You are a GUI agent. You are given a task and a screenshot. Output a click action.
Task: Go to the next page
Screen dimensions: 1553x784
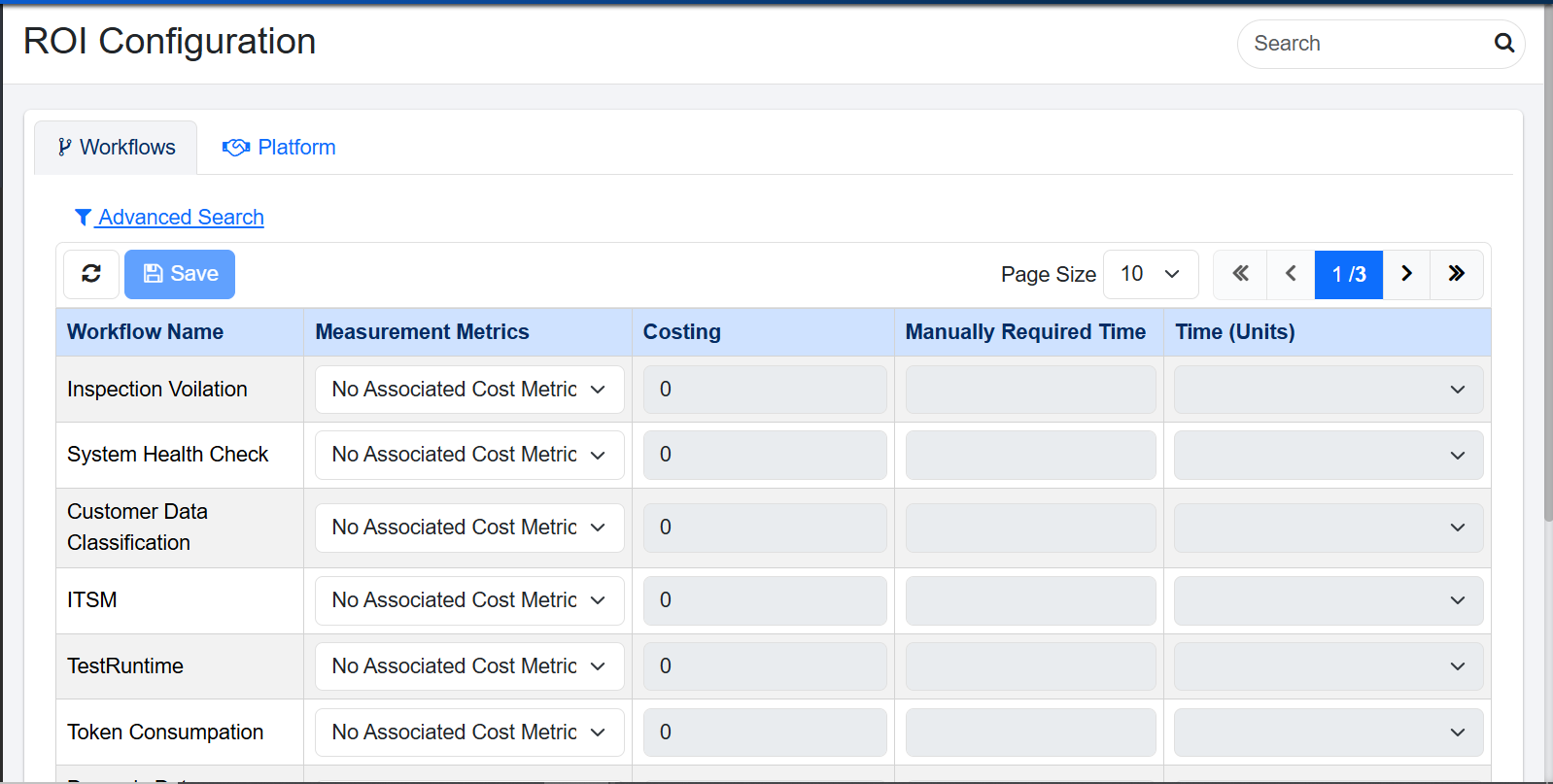tap(1406, 274)
